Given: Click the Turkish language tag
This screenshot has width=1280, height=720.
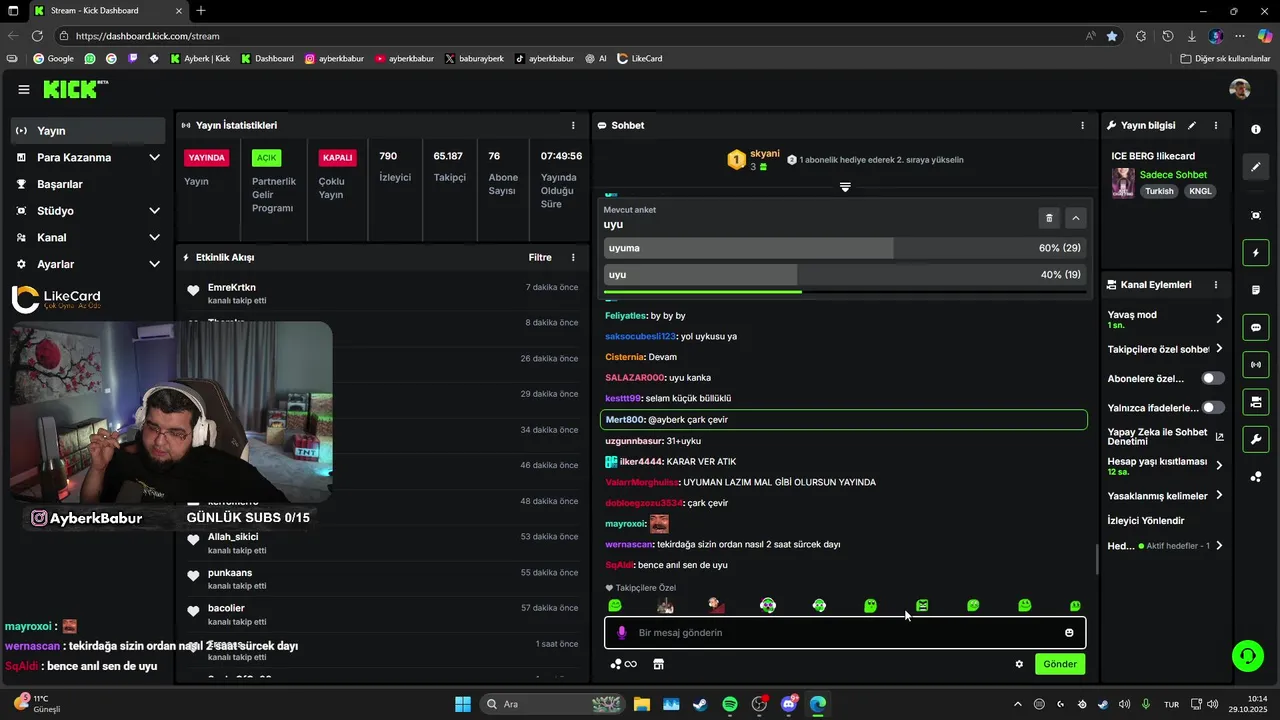Looking at the screenshot, I should (x=1160, y=191).
